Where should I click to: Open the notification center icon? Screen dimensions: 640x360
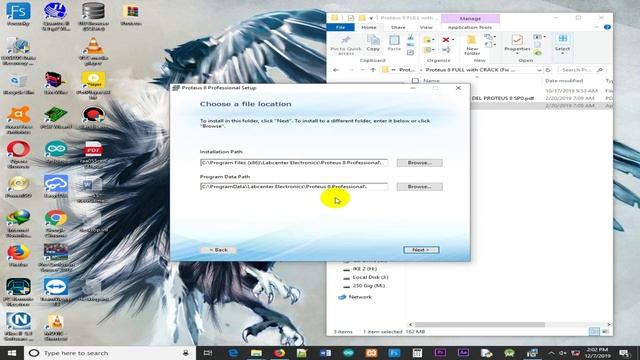coord(624,353)
